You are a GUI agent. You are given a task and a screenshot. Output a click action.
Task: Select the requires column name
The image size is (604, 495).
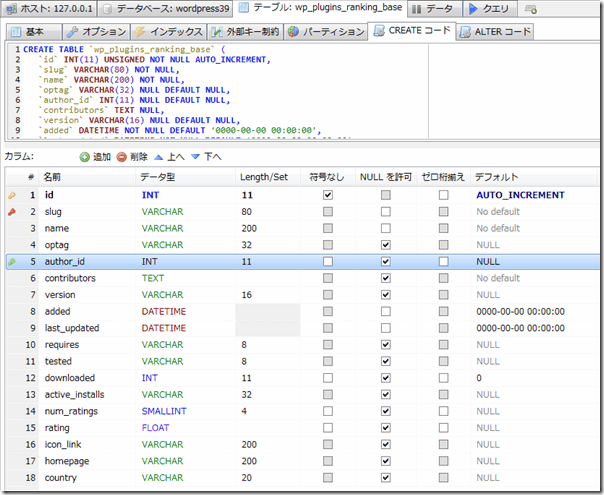(62, 345)
